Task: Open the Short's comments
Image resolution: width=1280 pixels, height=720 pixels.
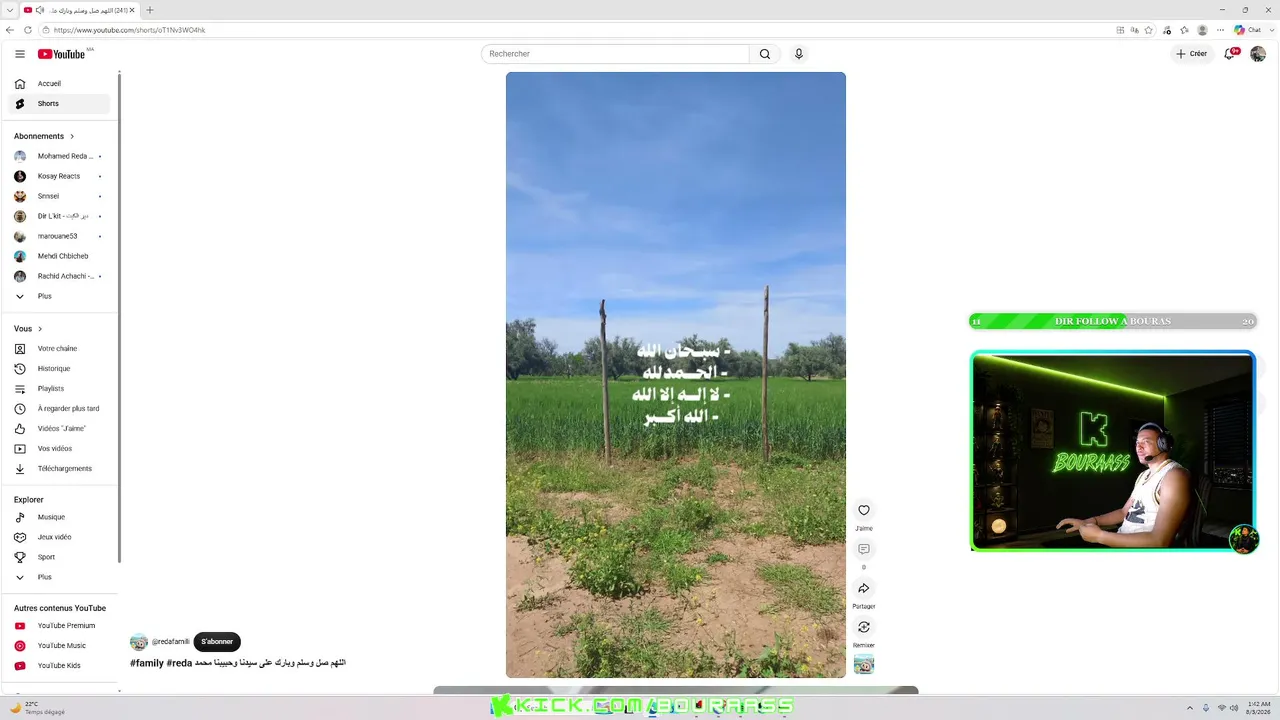Action: point(864,549)
